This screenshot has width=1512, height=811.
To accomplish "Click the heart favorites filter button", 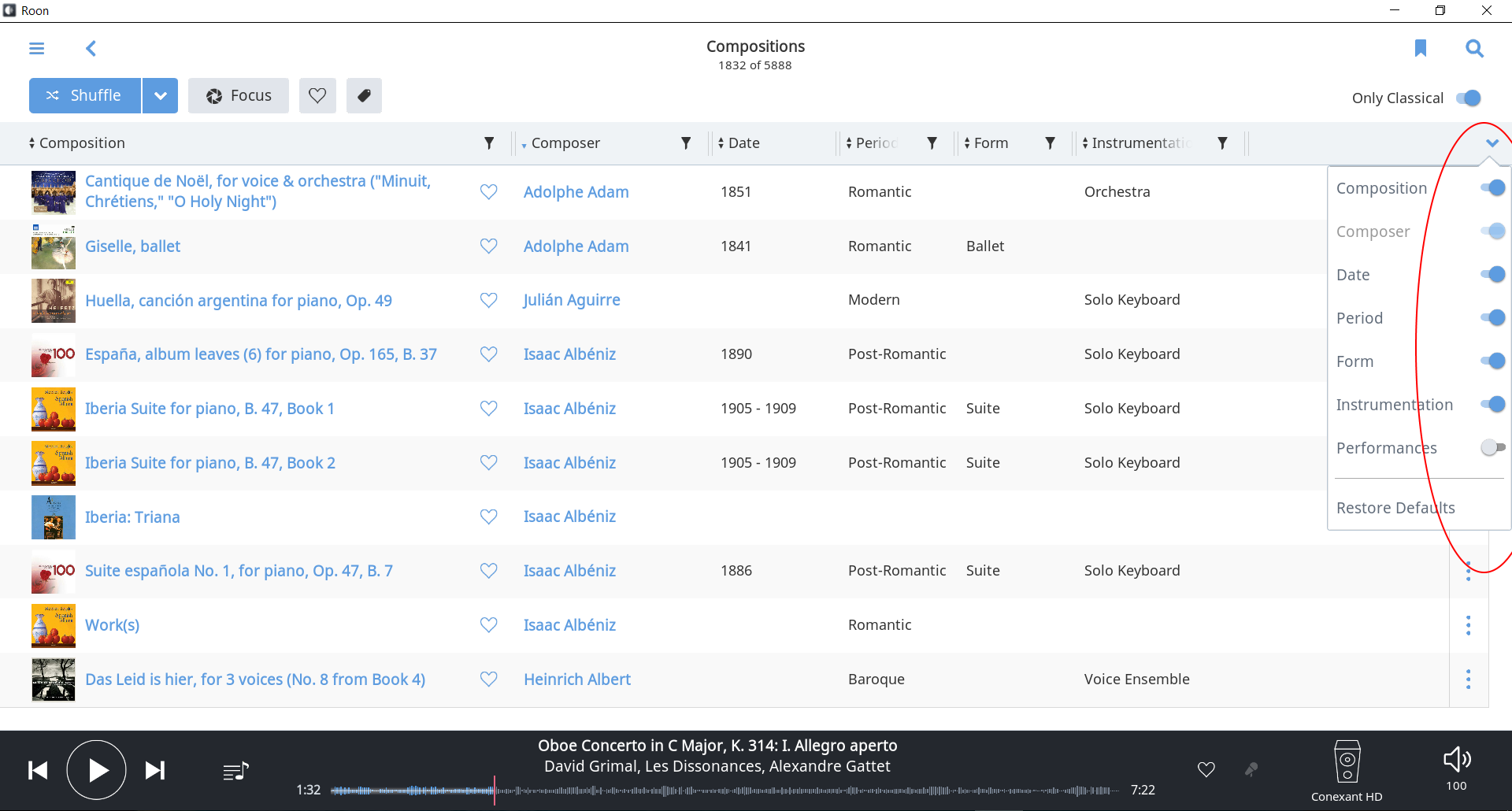I will (x=317, y=95).
